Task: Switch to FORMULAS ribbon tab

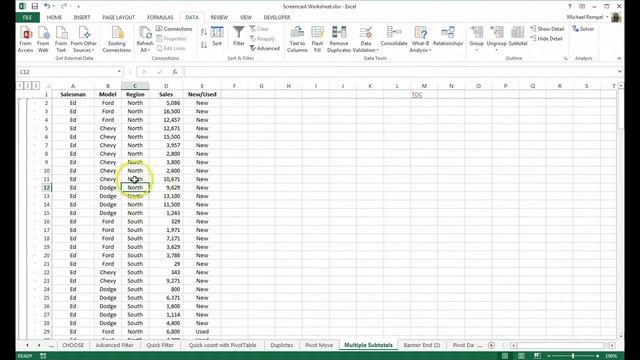Action: point(160,18)
